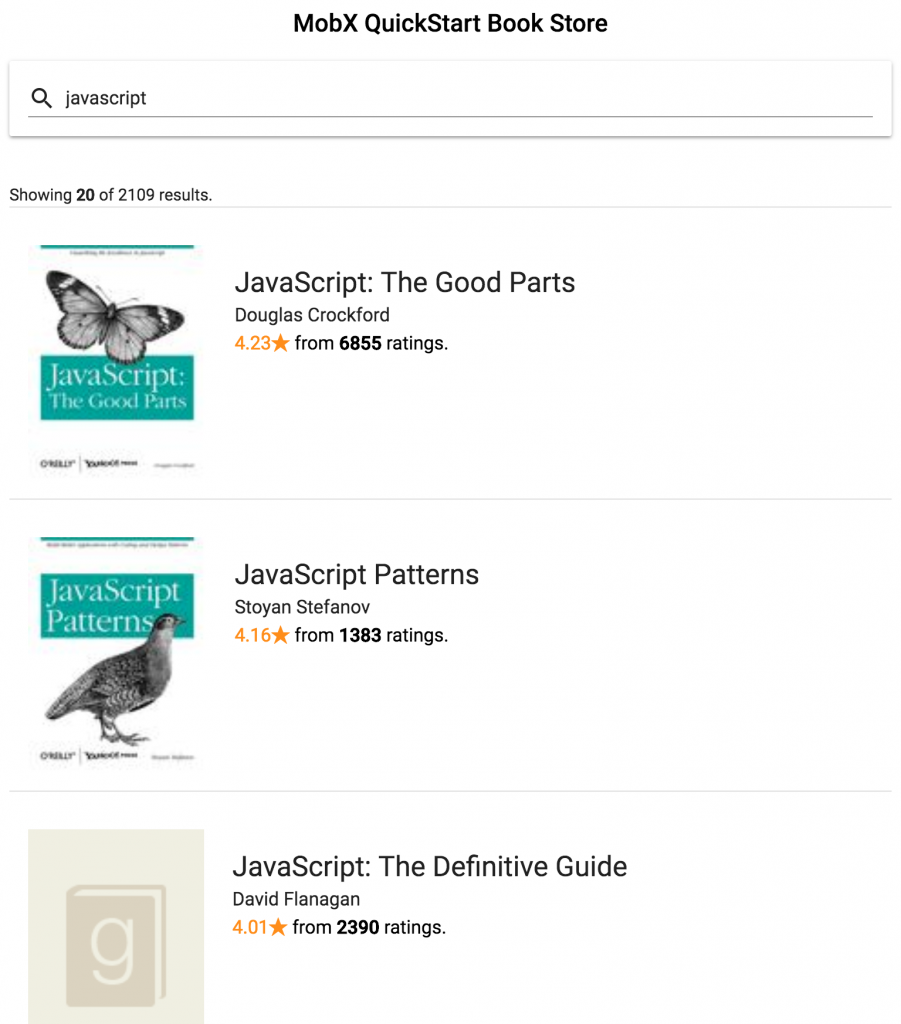
Task: Click the 2390 ratings count
Action: pyautogui.click(x=358, y=927)
